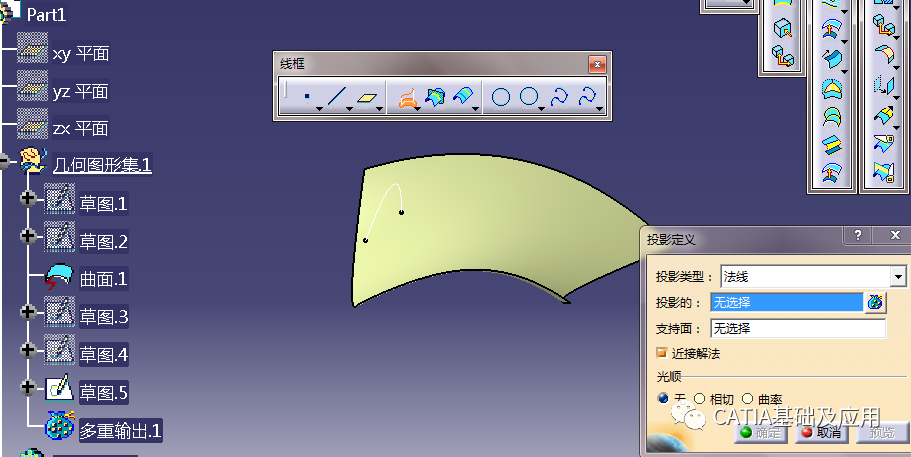Click the 确定 button
Viewport: 911px width, 457px height.
pos(761,433)
